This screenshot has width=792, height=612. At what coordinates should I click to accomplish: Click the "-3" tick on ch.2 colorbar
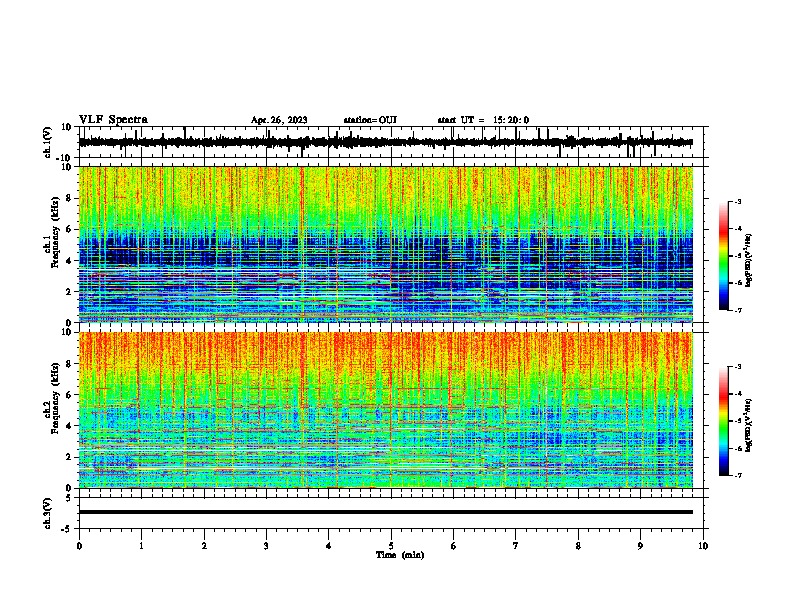[738, 367]
